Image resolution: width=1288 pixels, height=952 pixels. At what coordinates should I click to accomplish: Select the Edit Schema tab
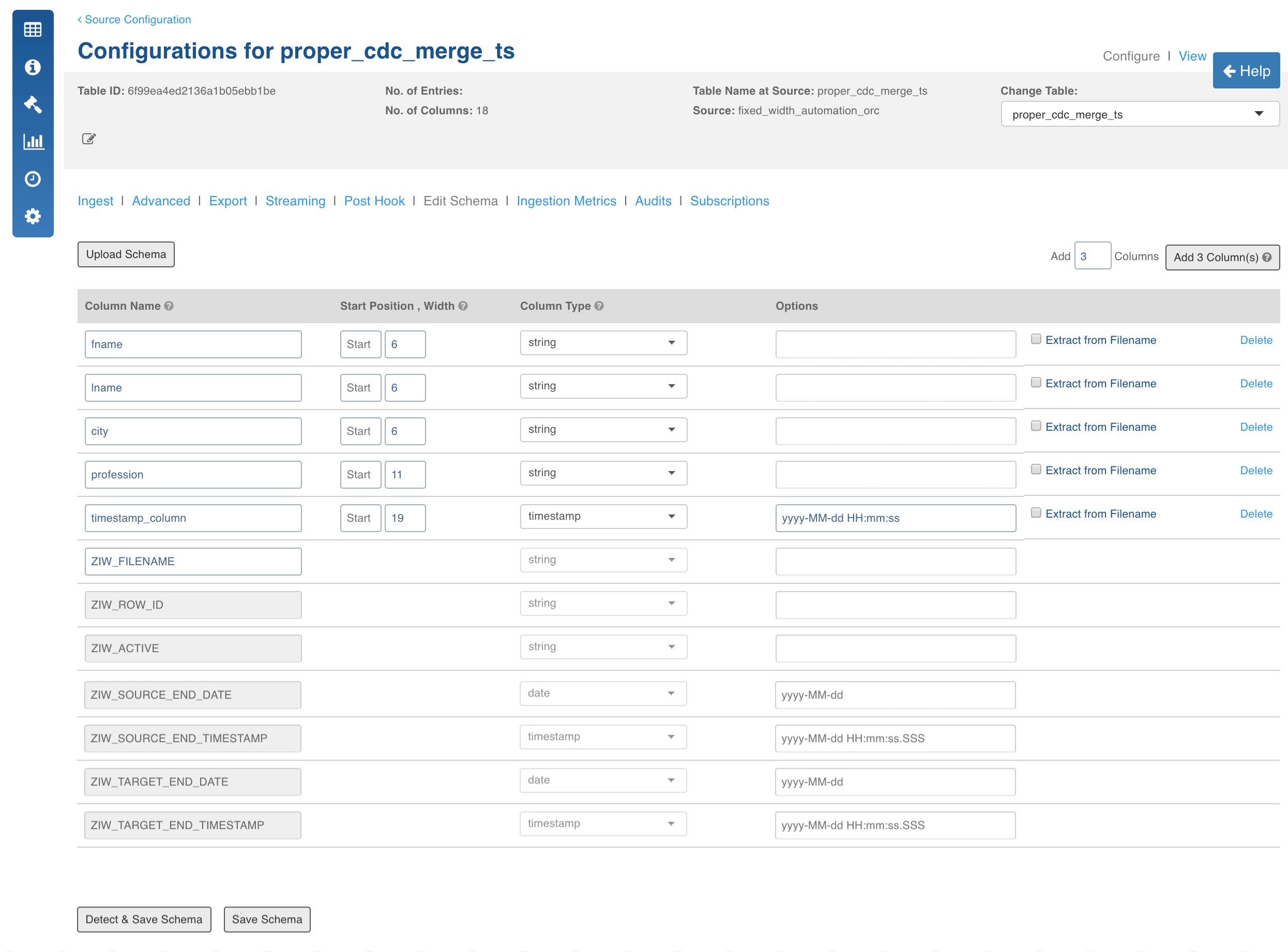pyautogui.click(x=461, y=201)
